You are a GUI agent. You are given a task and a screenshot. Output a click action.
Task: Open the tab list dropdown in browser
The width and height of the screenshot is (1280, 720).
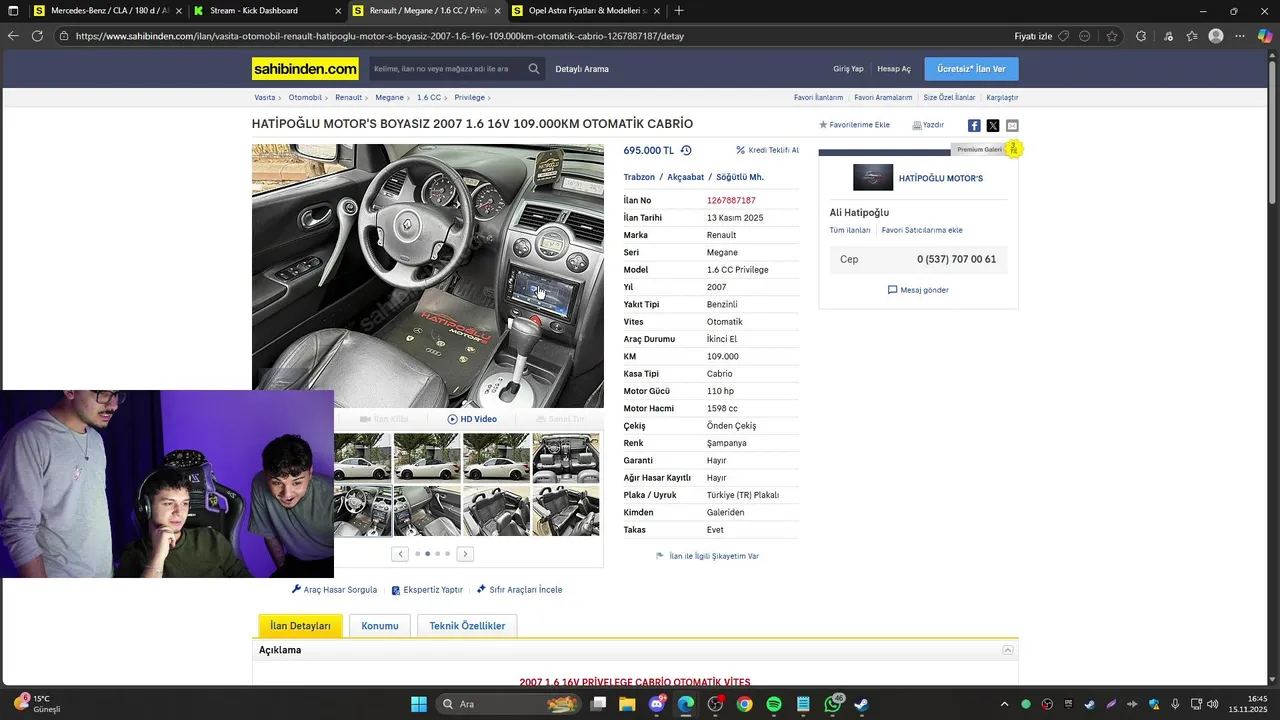point(14,11)
